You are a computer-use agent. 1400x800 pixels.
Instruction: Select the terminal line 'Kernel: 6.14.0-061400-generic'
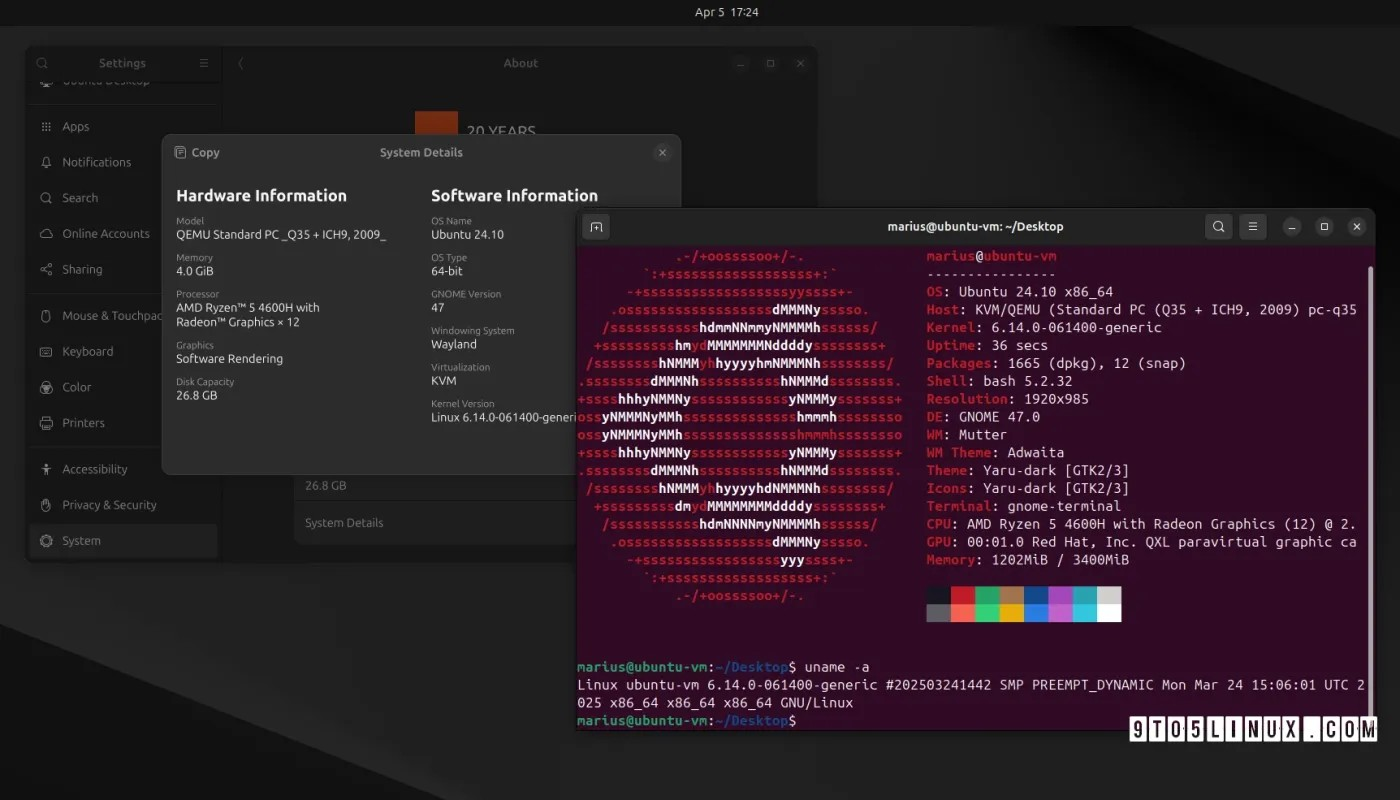click(x=1044, y=328)
